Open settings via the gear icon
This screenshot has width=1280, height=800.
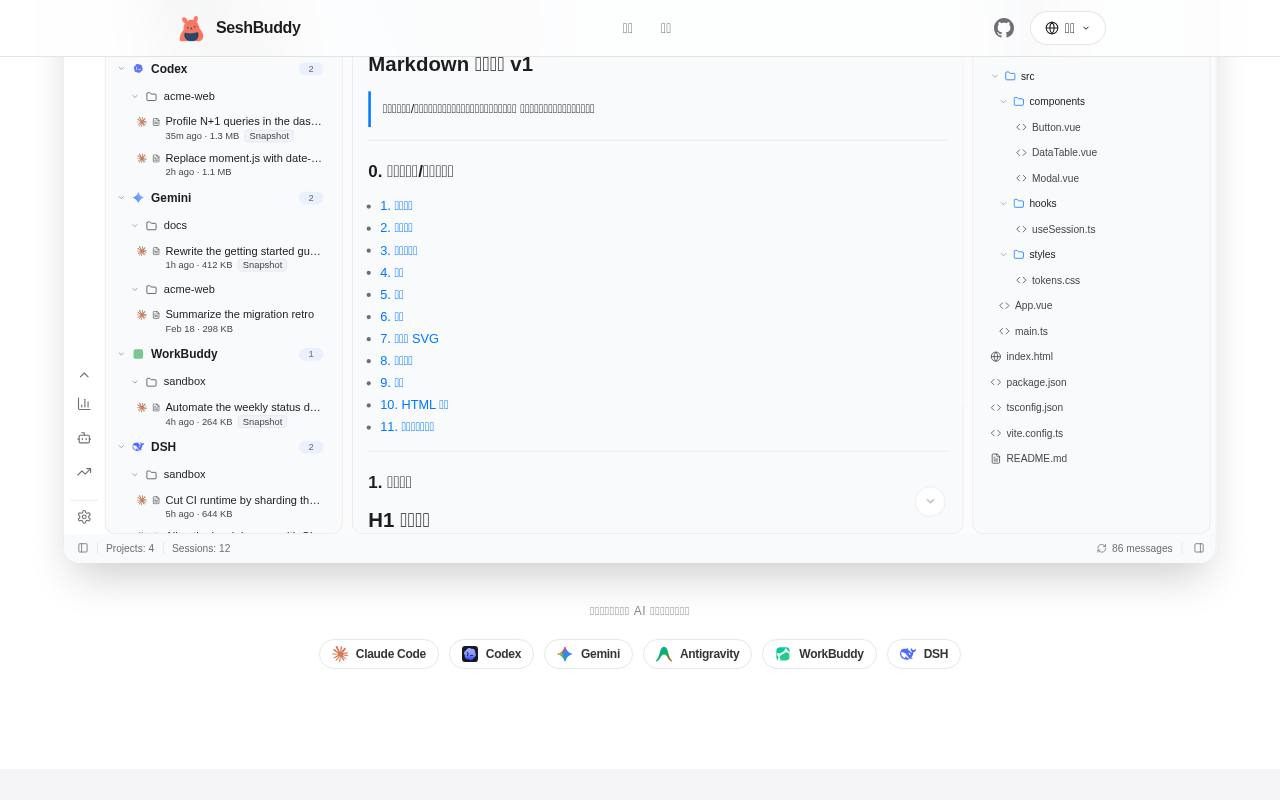[84, 517]
